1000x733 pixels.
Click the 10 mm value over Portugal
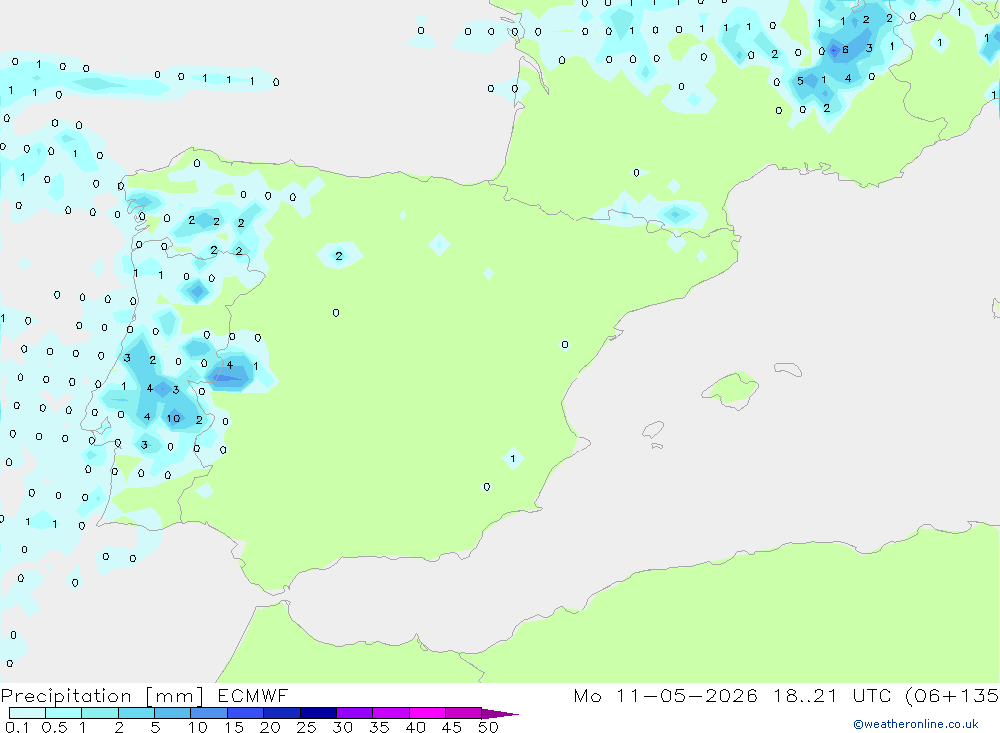click(173, 418)
